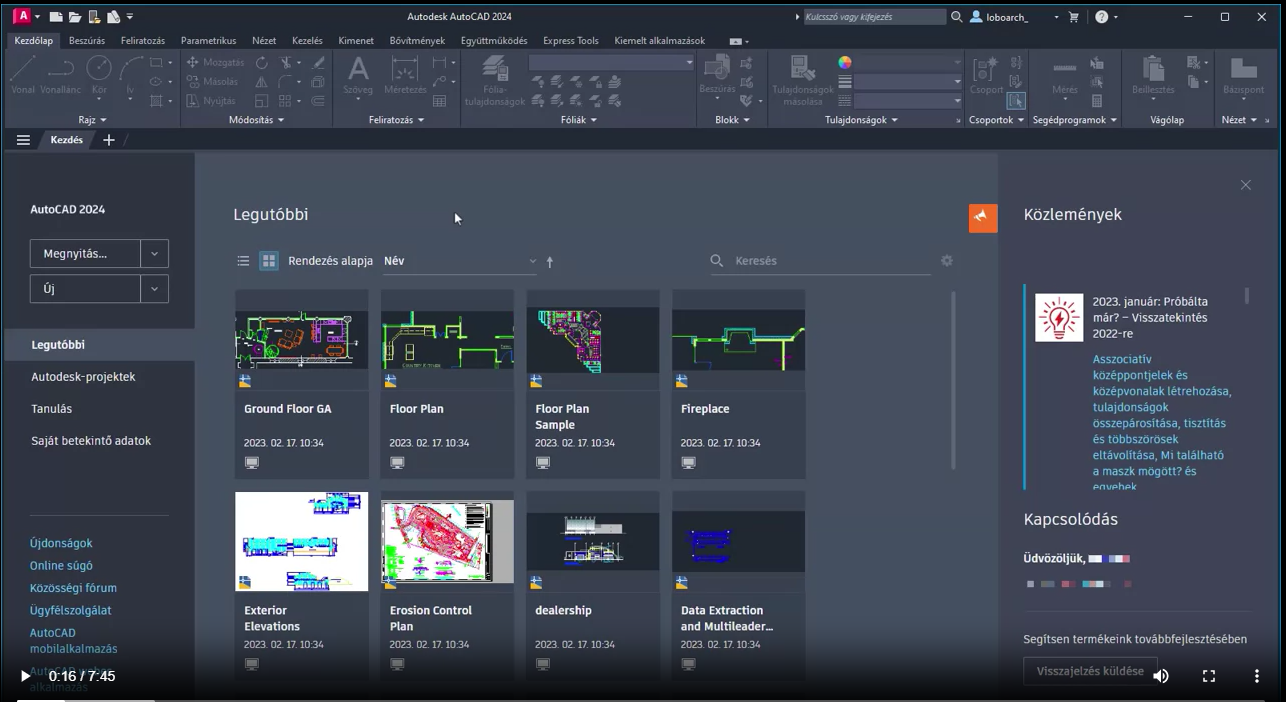Click the color wheel in Tulajdonságok panel

click(x=845, y=62)
